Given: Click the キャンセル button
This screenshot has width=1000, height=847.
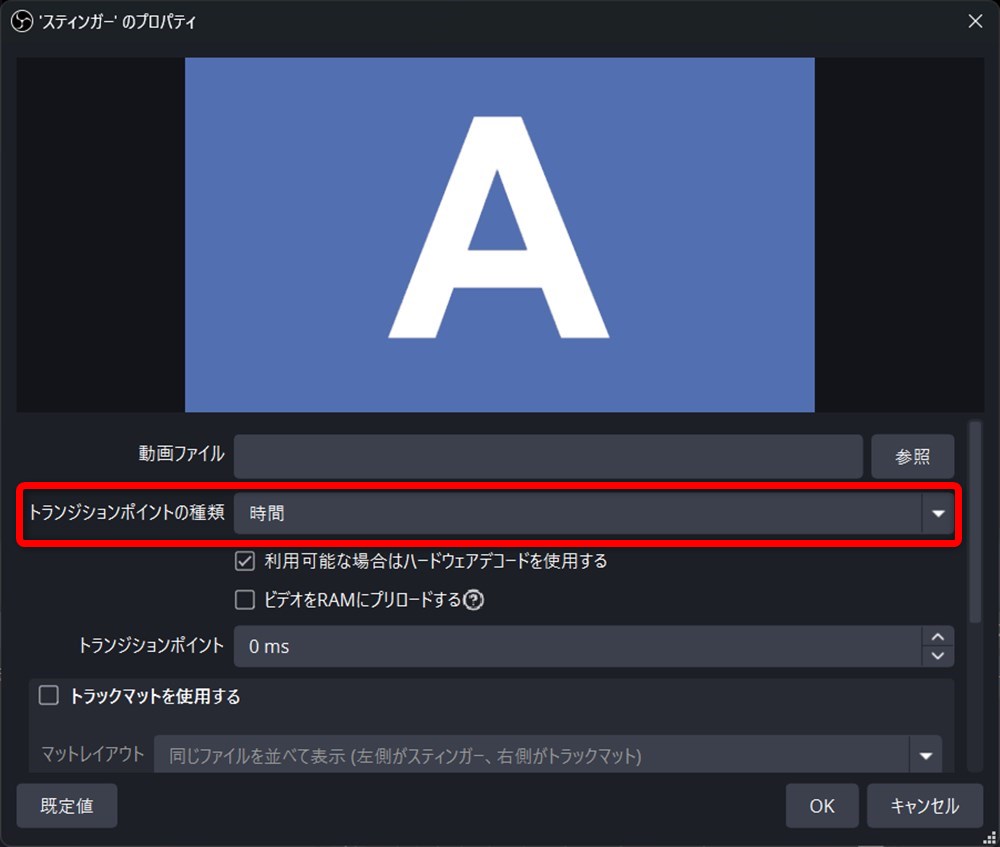Looking at the screenshot, I should pyautogui.click(x=925, y=806).
